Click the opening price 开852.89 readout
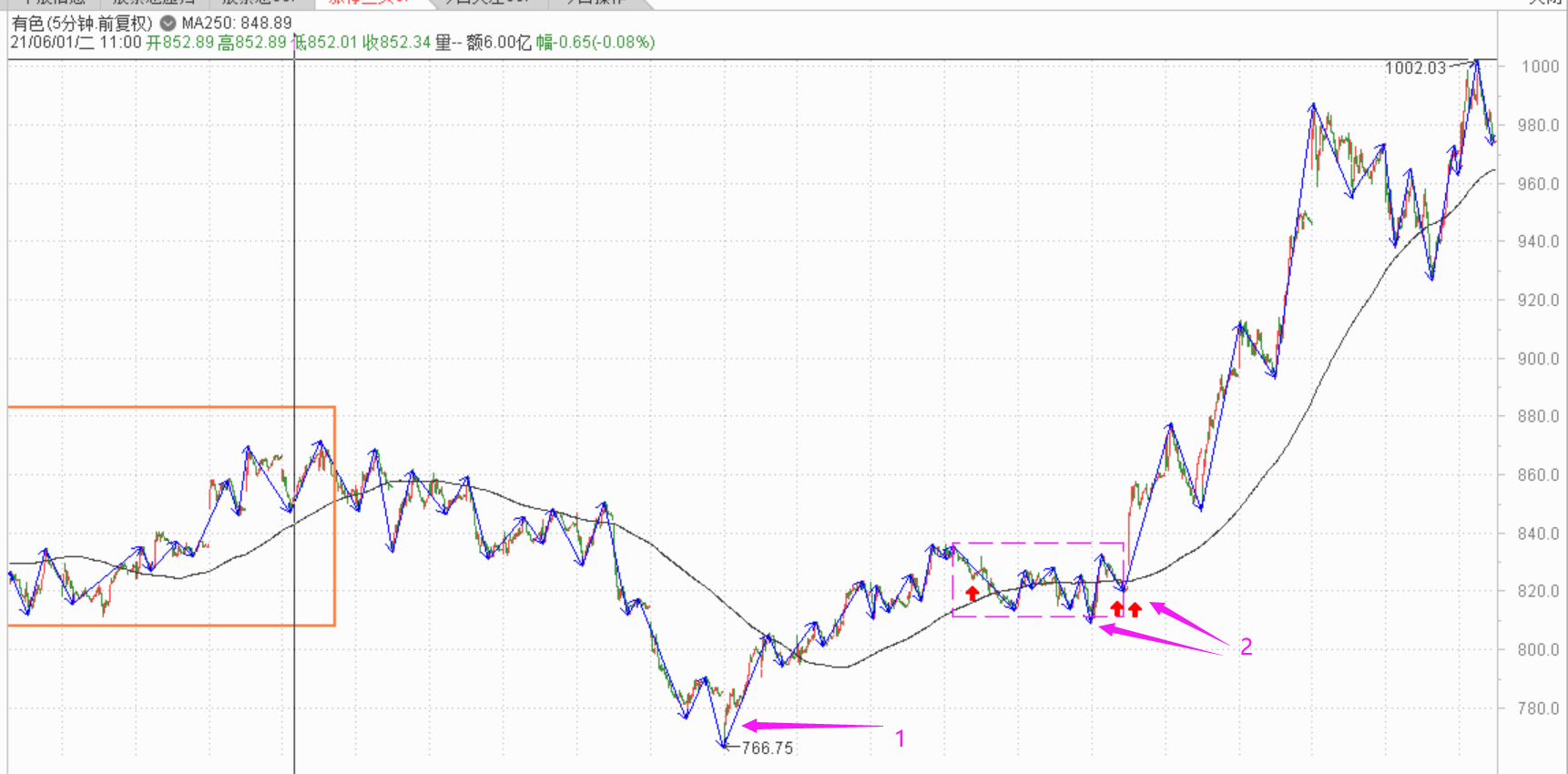 pos(180,43)
